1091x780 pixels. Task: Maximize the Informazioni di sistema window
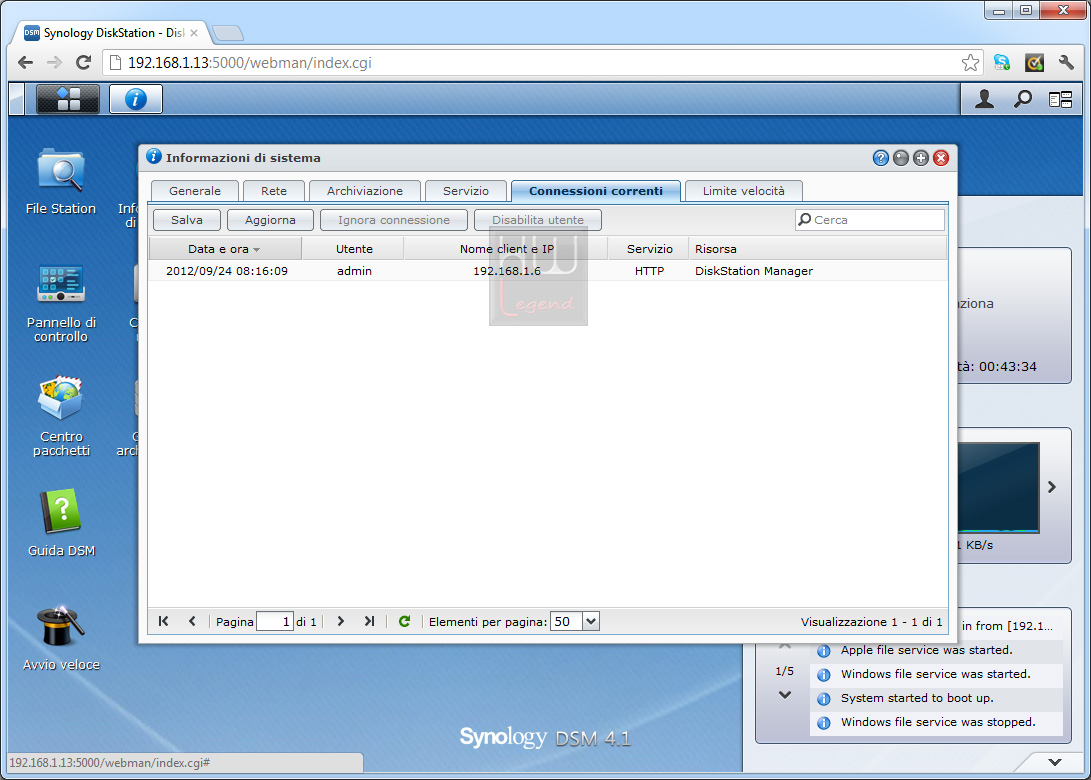point(921,158)
